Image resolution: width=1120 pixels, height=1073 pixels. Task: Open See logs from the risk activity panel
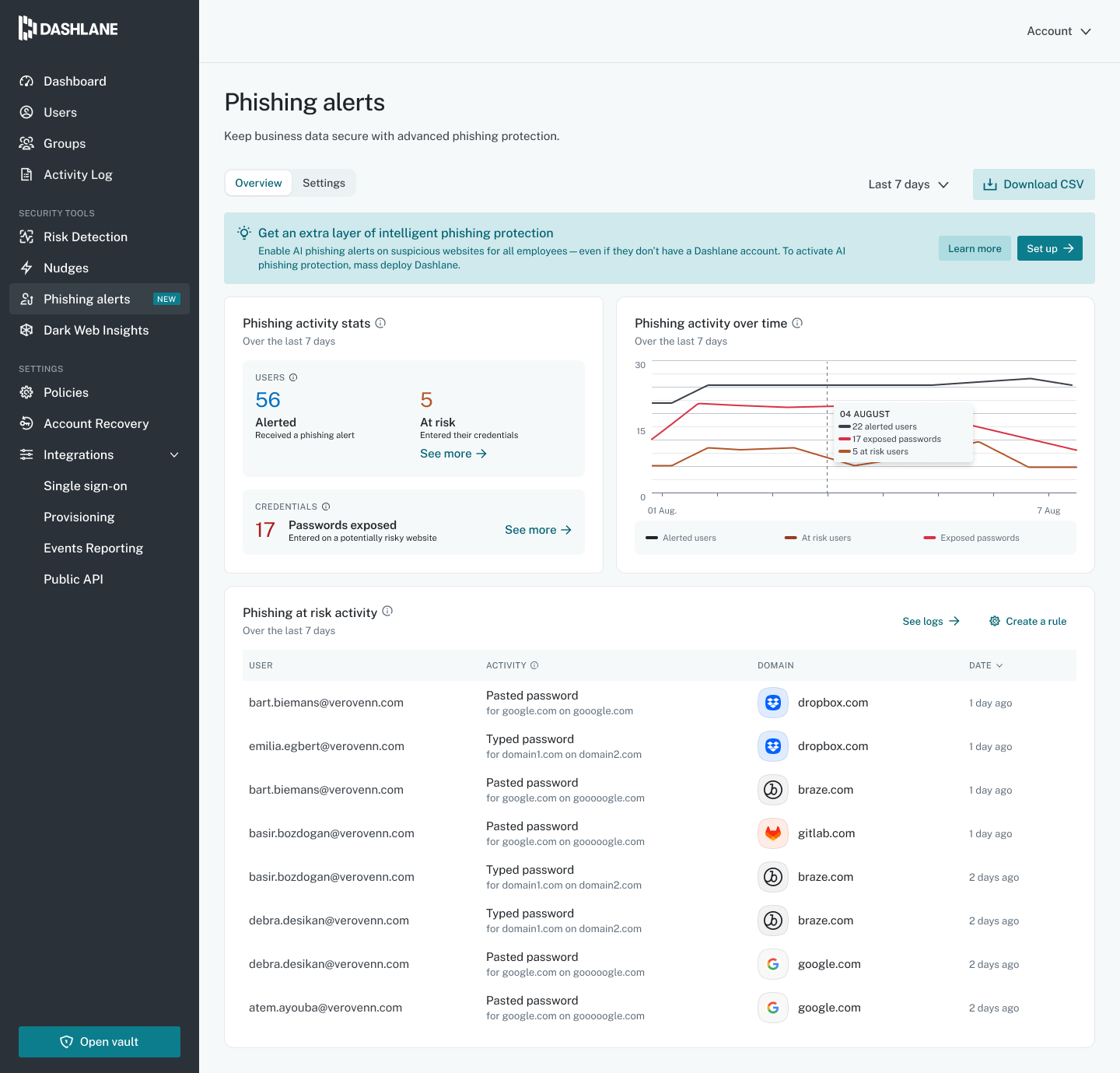point(930,621)
